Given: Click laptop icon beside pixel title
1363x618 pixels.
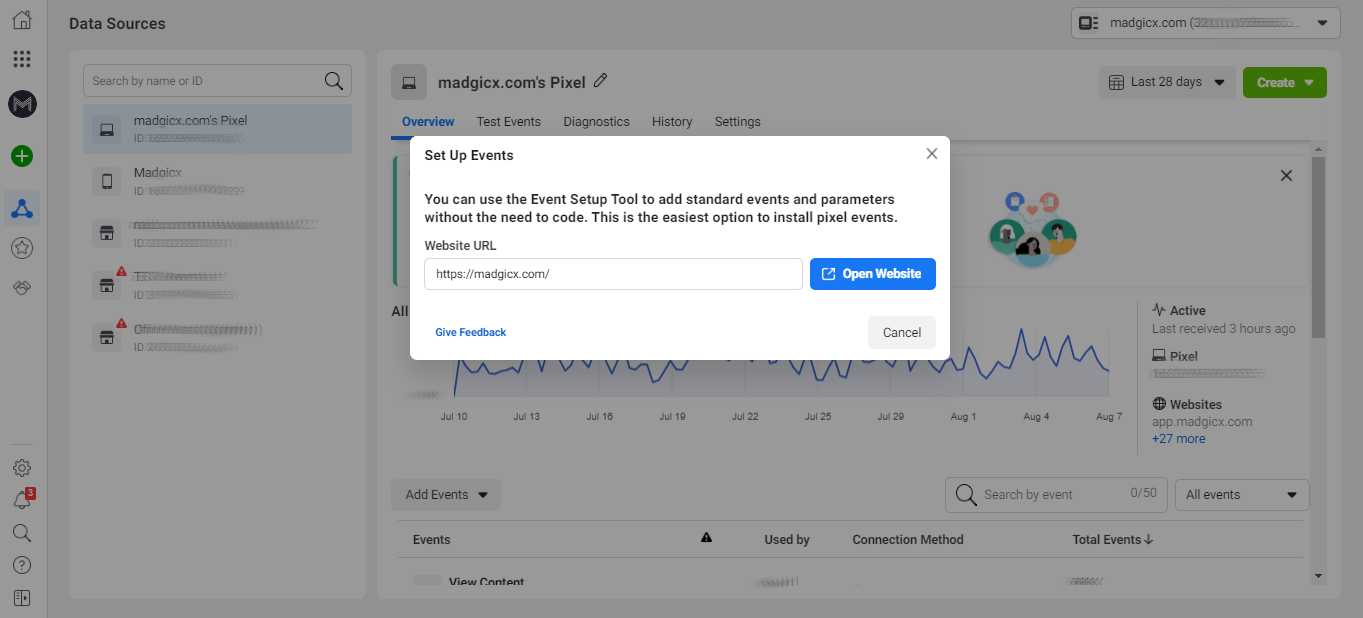Looking at the screenshot, I should point(409,83).
